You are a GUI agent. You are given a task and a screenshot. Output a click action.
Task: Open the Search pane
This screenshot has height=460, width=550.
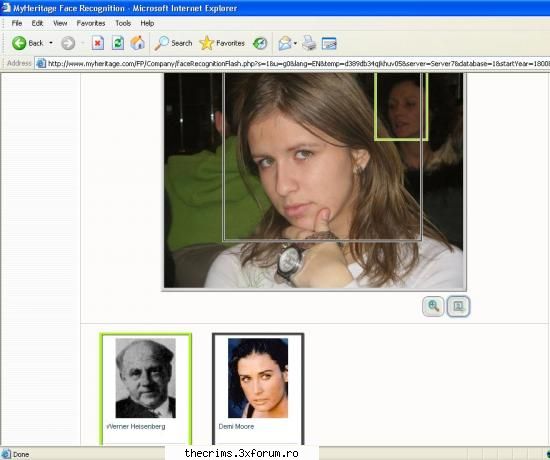point(173,43)
